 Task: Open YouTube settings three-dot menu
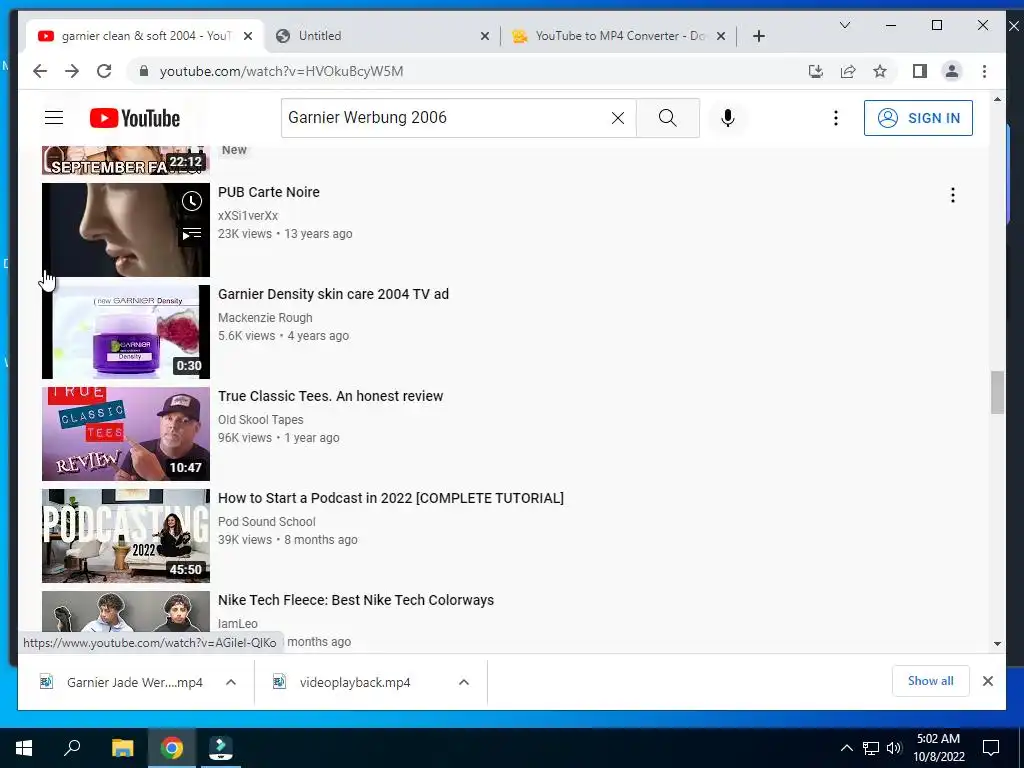pos(835,118)
